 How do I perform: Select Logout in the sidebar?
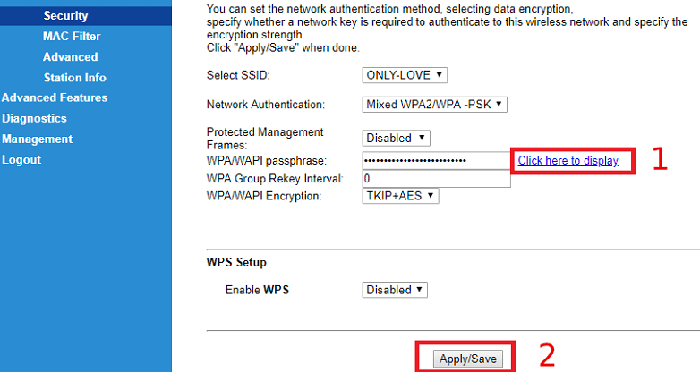click(x=21, y=160)
